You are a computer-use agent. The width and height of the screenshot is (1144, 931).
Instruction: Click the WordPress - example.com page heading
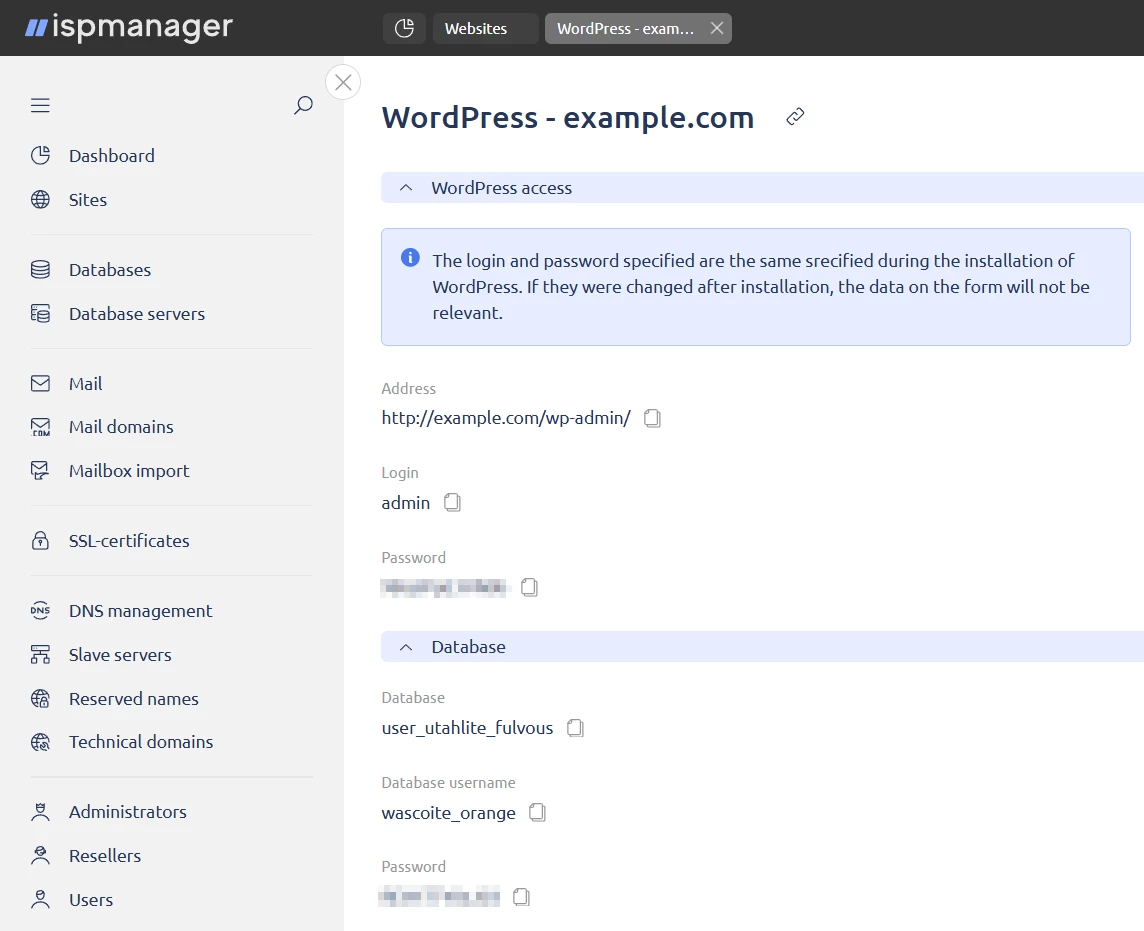568,117
